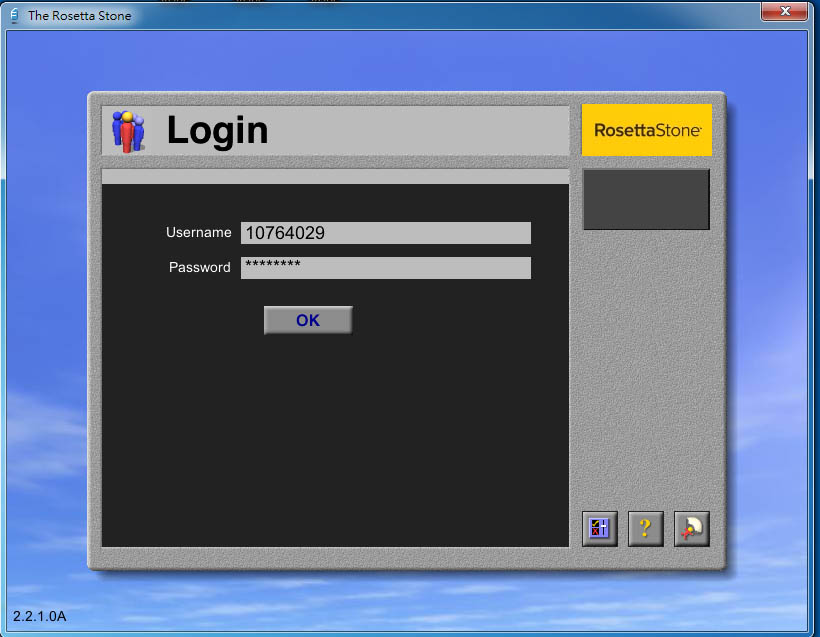Click the exit icon beside help button
Viewport: 820px width, 637px height.
coord(691,528)
